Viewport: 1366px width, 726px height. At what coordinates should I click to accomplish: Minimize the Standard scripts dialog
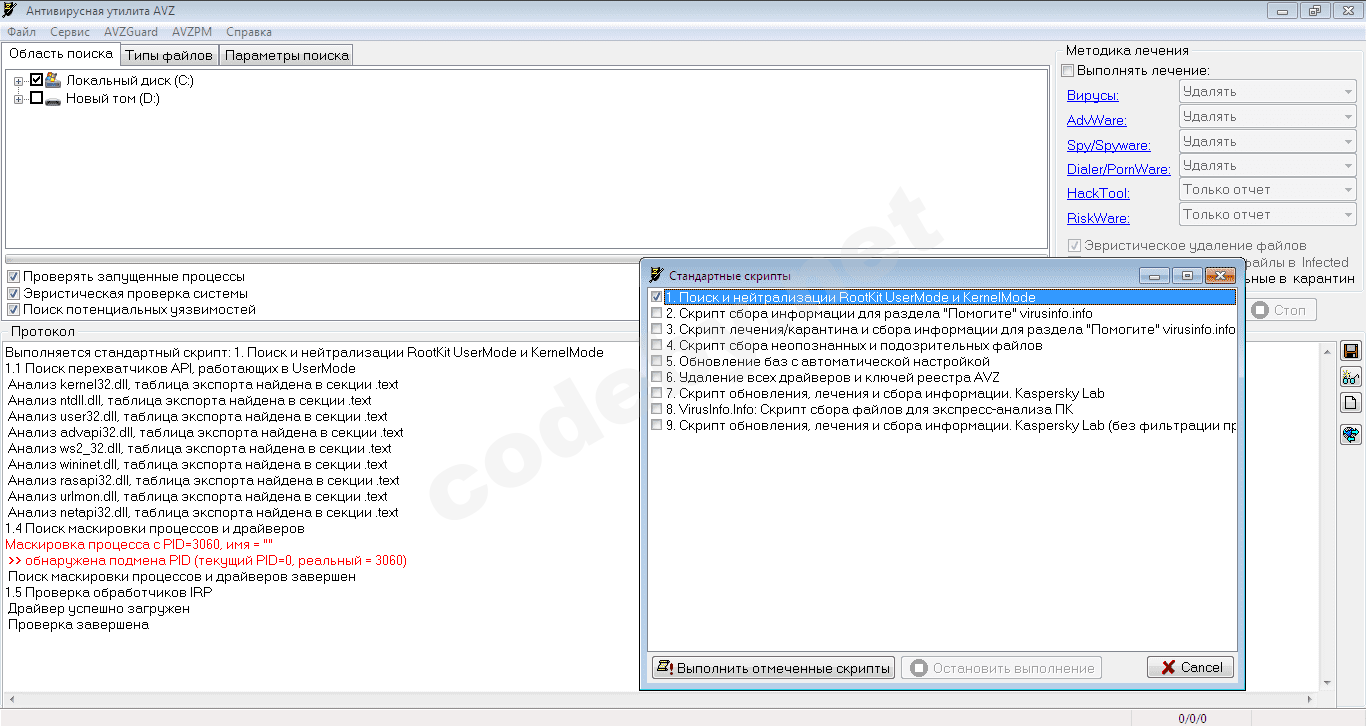point(1154,275)
